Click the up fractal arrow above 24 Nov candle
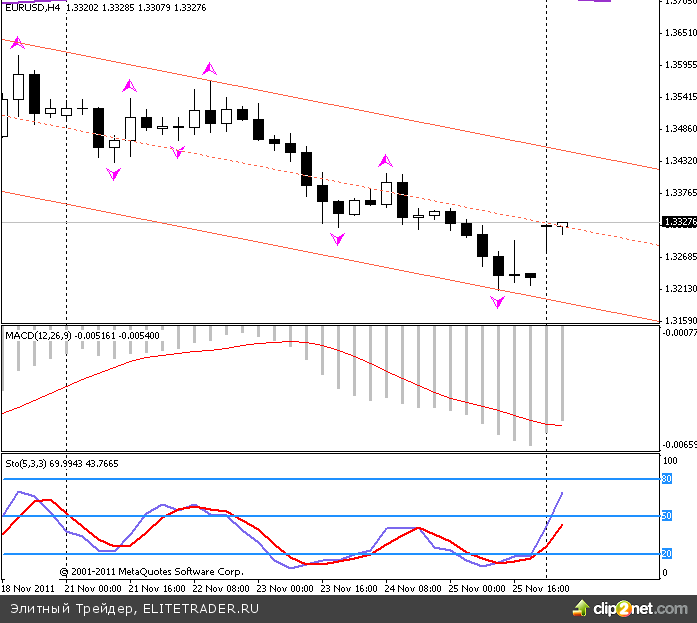 386,161
